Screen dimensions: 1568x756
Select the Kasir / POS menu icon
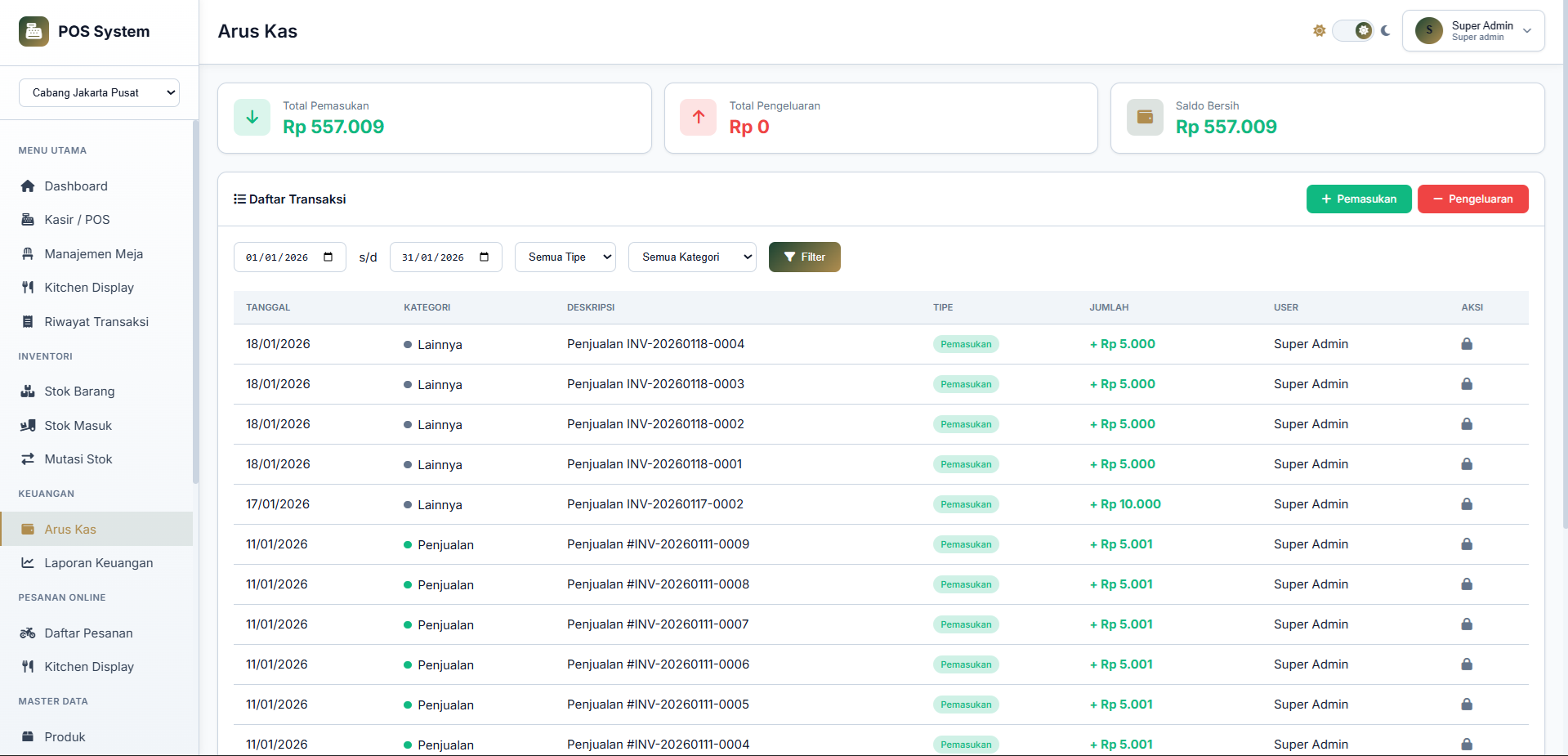[29, 219]
